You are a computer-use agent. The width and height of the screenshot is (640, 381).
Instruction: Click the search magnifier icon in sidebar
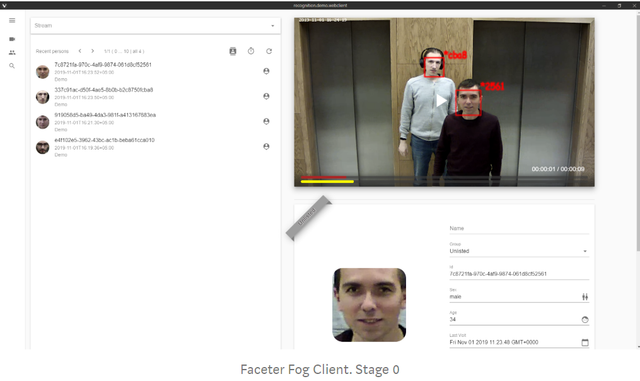(x=12, y=66)
